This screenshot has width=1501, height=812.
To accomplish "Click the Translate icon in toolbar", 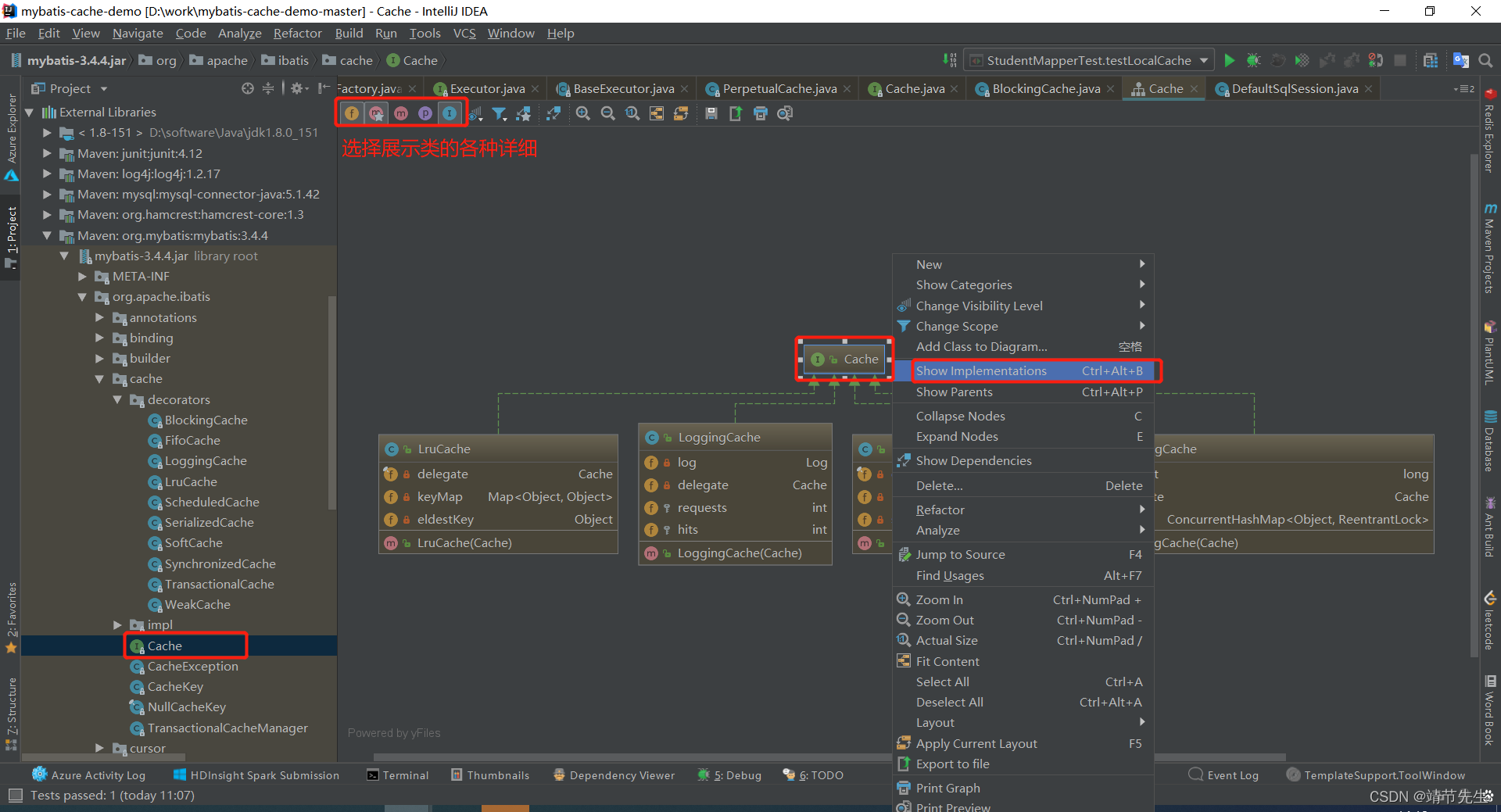I will (x=1461, y=60).
